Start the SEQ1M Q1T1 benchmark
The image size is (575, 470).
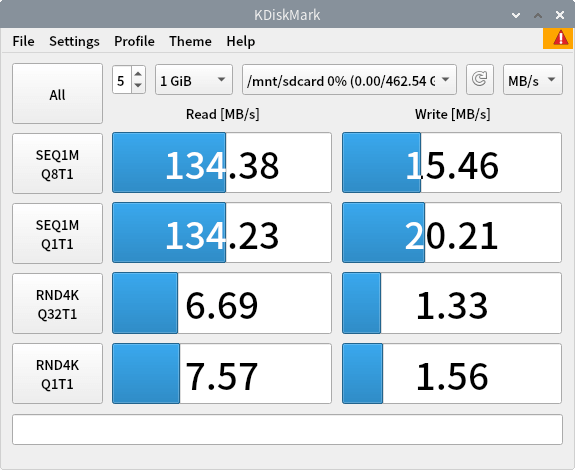(57, 234)
